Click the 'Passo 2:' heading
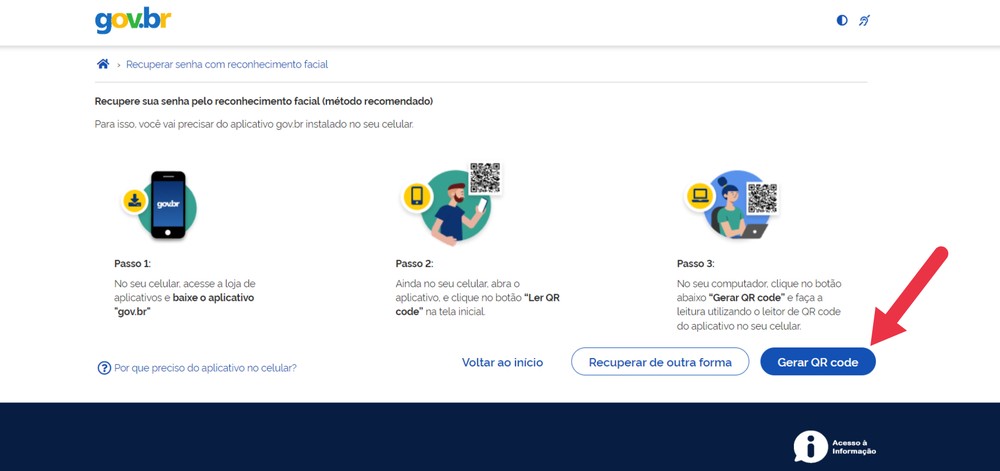 (415, 263)
